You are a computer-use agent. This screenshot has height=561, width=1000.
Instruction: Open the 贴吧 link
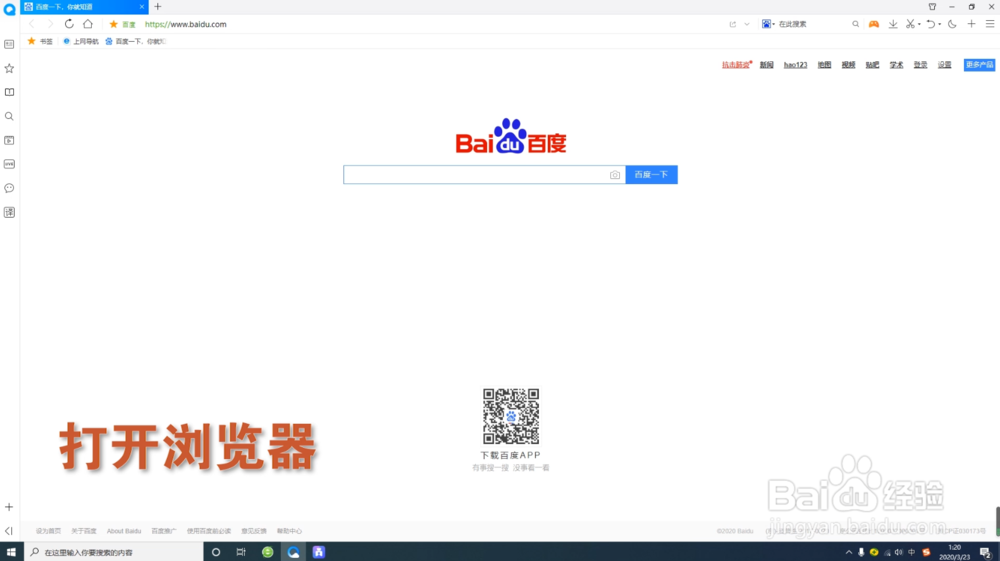(872, 65)
